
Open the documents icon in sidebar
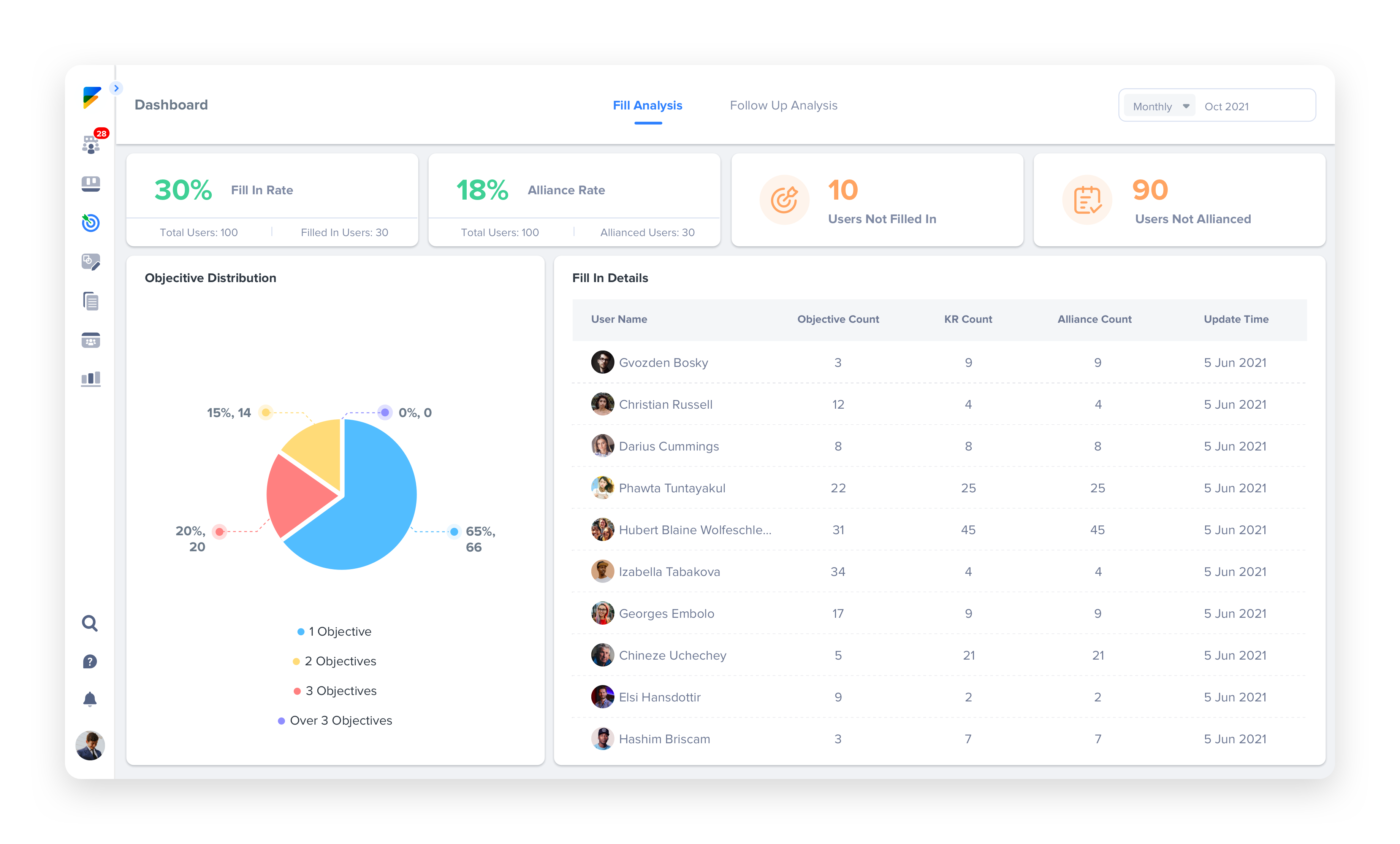coord(91,301)
